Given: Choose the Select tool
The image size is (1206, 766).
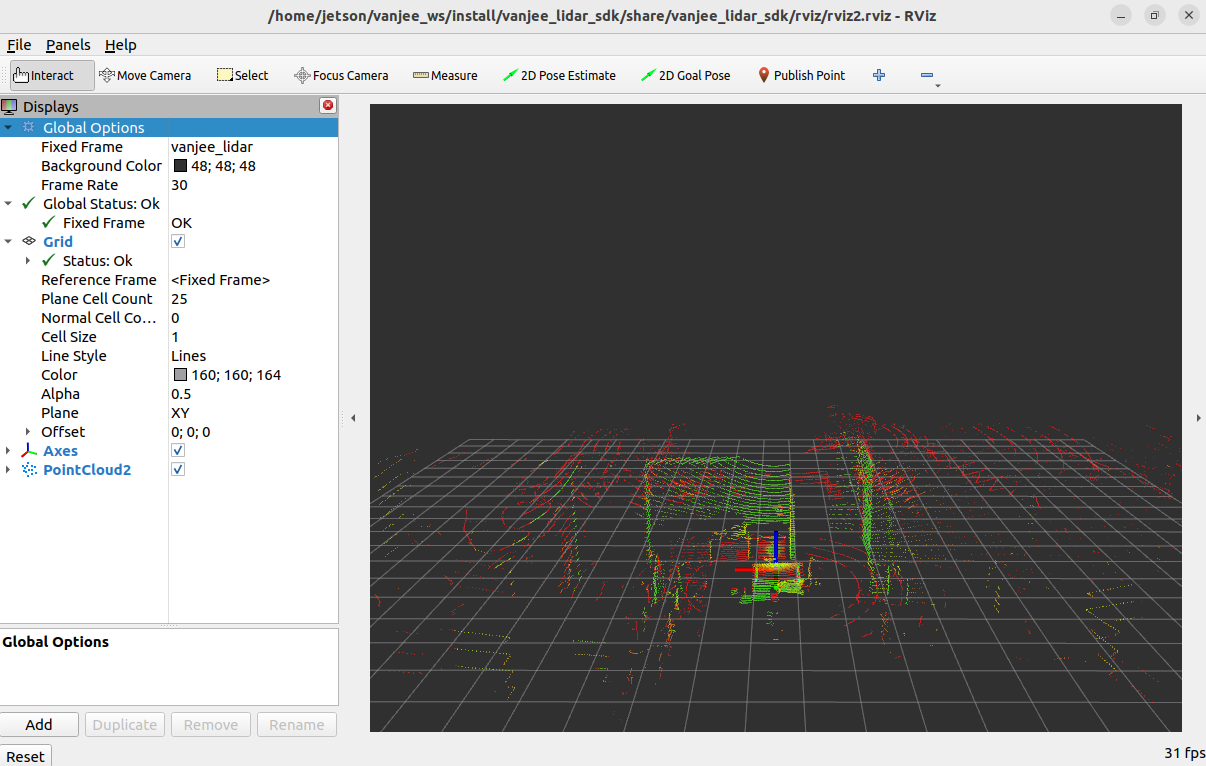Looking at the screenshot, I should pos(242,75).
